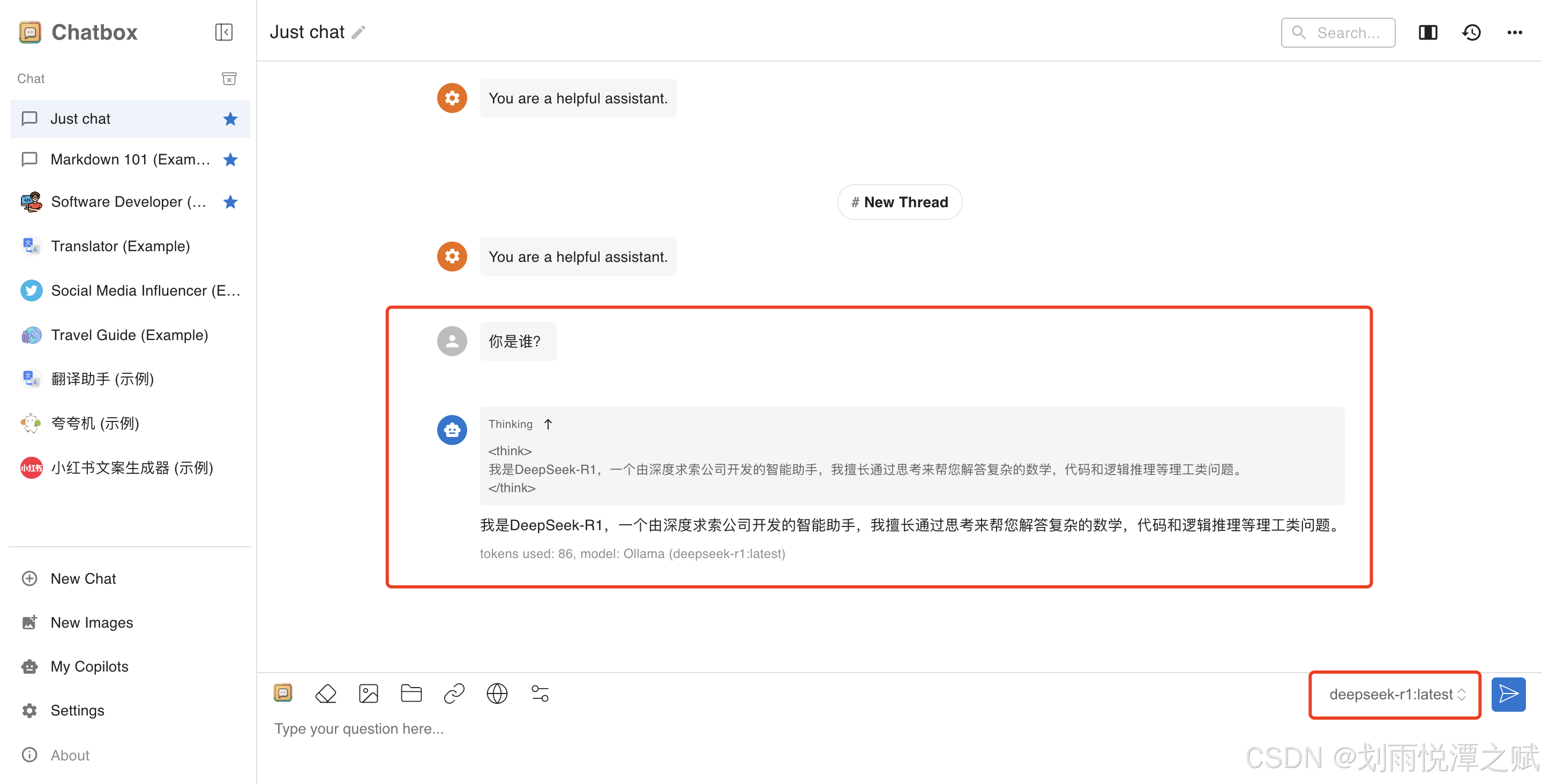The height and width of the screenshot is (784, 1542).
Task: Open the history clock icon
Action: 1471,32
